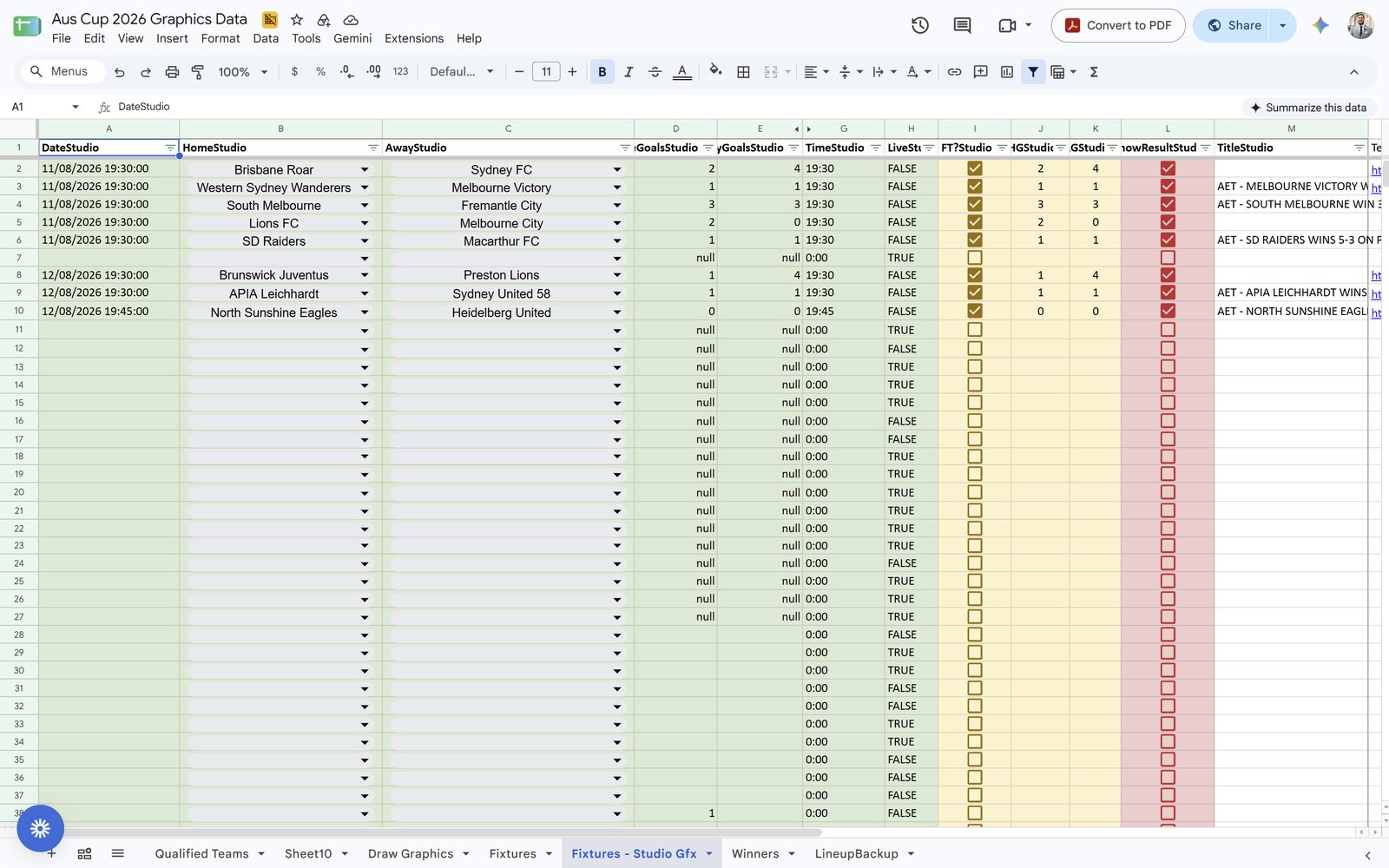Open font family dropdown
The height and width of the screenshot is (868, 1389).
coord(462,72)
